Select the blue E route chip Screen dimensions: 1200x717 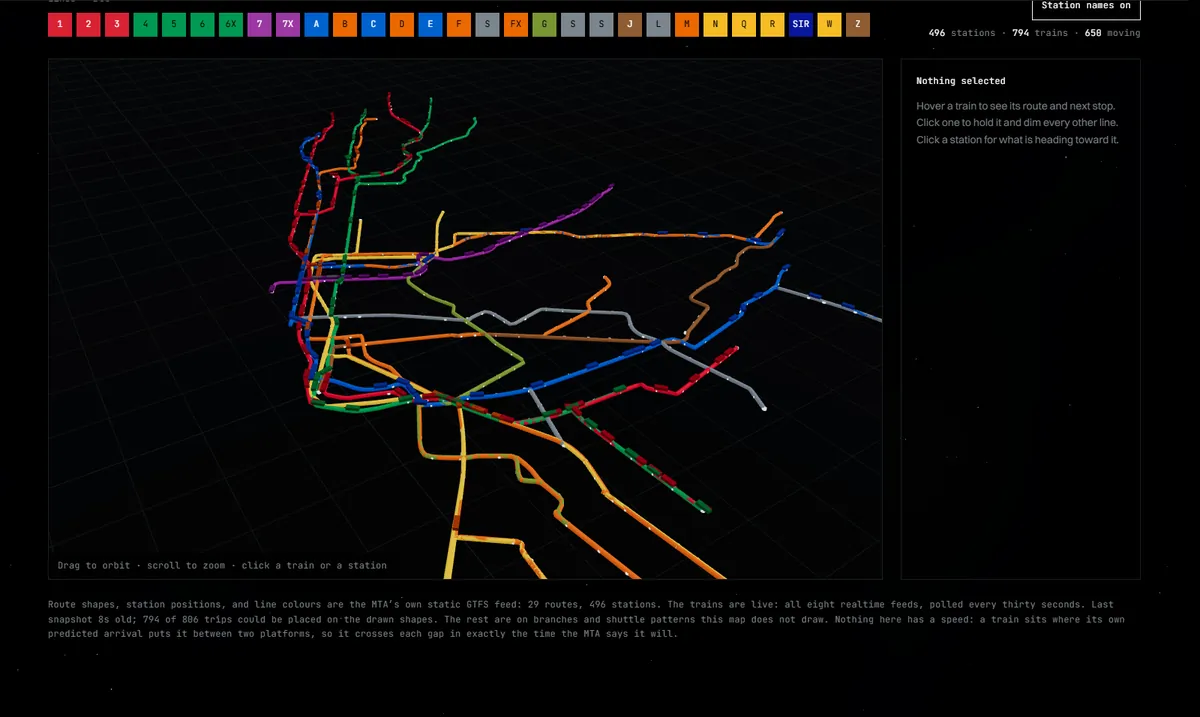[430, 25]
